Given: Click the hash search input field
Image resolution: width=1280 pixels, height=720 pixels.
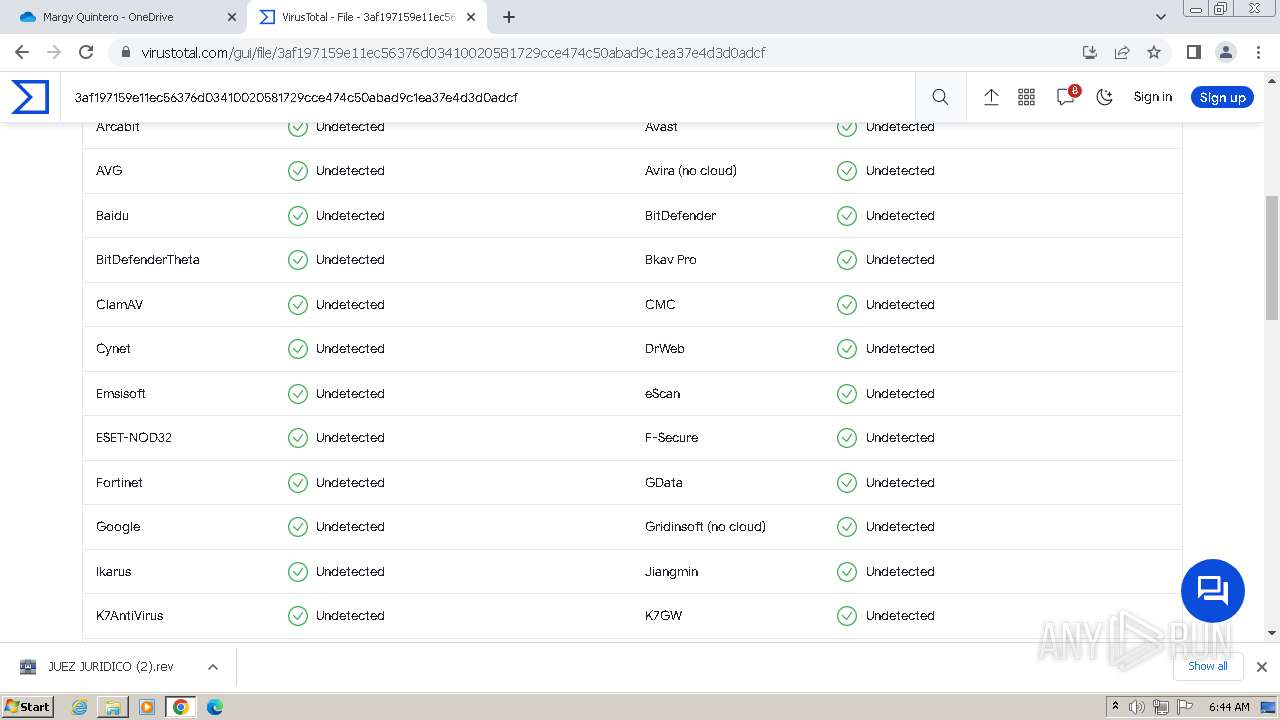Looking at the screenshot, I should [x=490, y=97].
